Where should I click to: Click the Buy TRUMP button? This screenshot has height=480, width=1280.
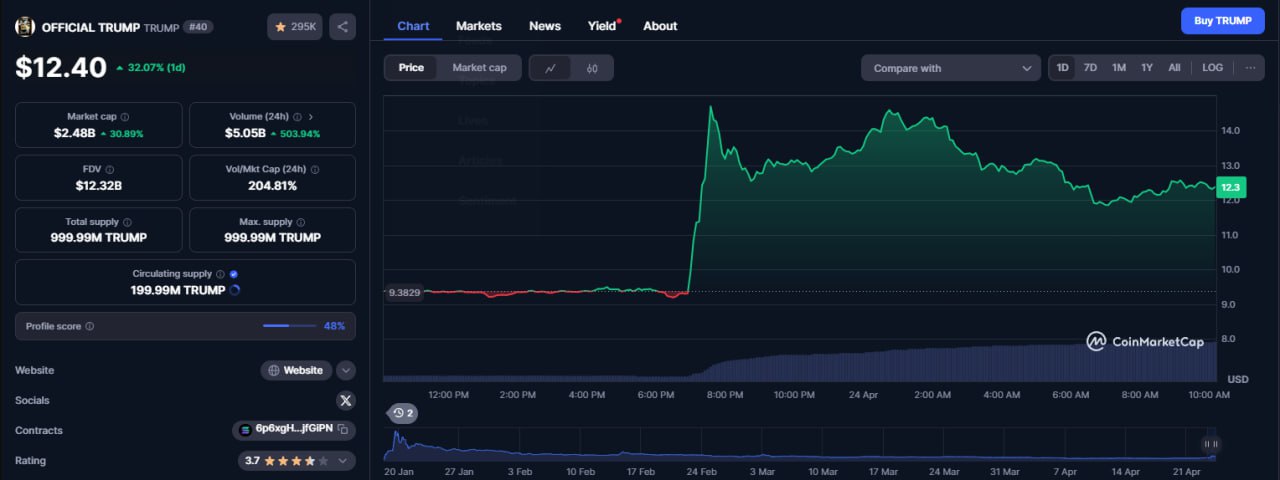(1223, 21)
